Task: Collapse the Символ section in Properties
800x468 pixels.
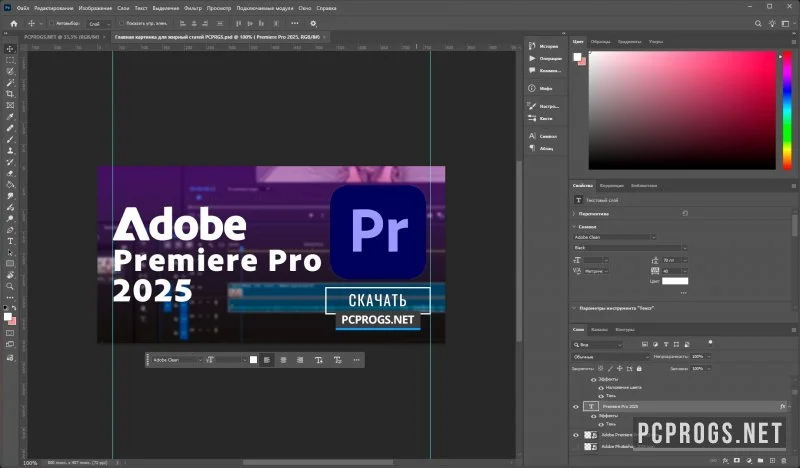Action: 574,227
